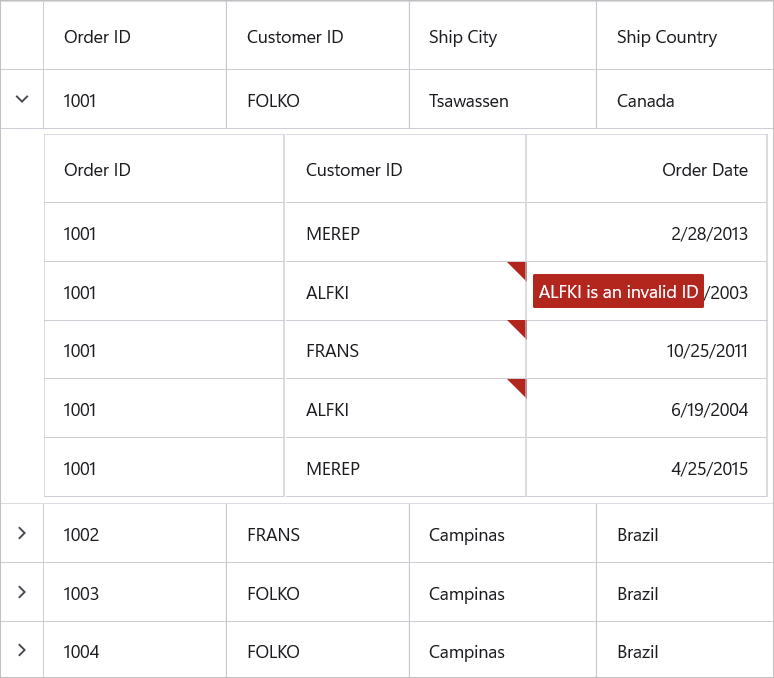The height and width of the screenshot is (678, 774).
Task: Click the outer grid Customer ID header
Action: (295, 37)
